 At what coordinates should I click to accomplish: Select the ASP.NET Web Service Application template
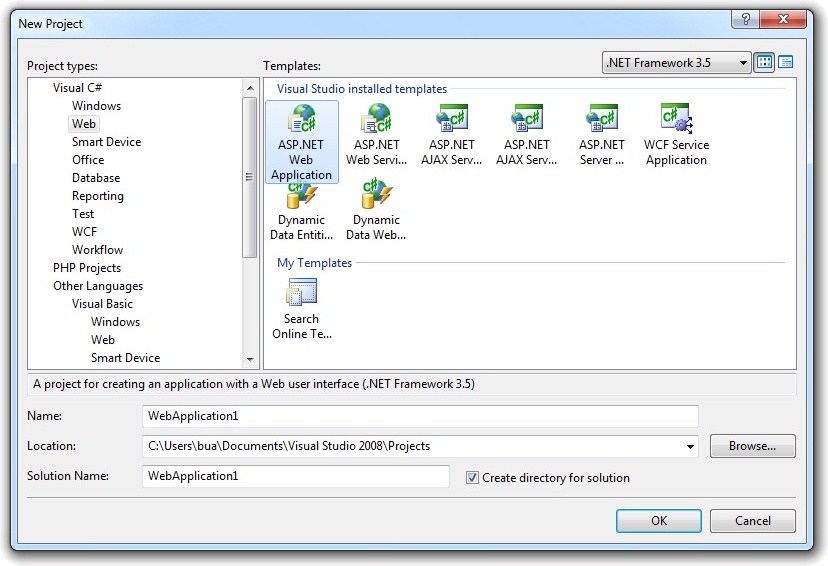click(377, 135)
